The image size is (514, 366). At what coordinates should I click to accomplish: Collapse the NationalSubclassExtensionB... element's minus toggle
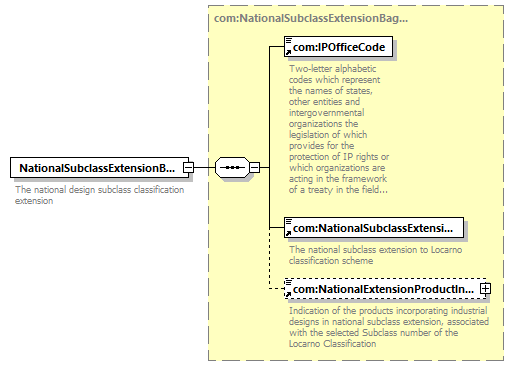coord(188,167)
